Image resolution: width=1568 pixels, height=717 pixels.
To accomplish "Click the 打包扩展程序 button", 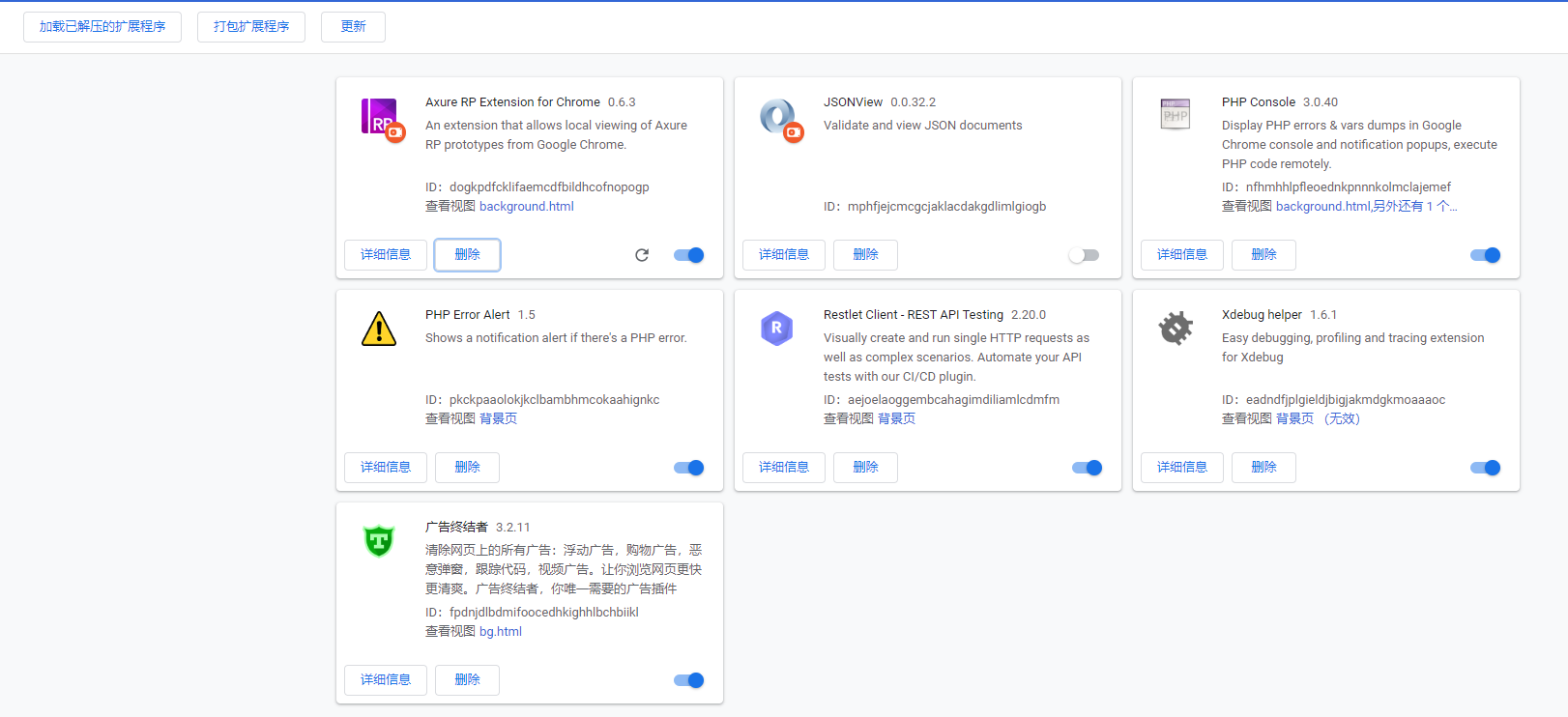I will 251,27.
